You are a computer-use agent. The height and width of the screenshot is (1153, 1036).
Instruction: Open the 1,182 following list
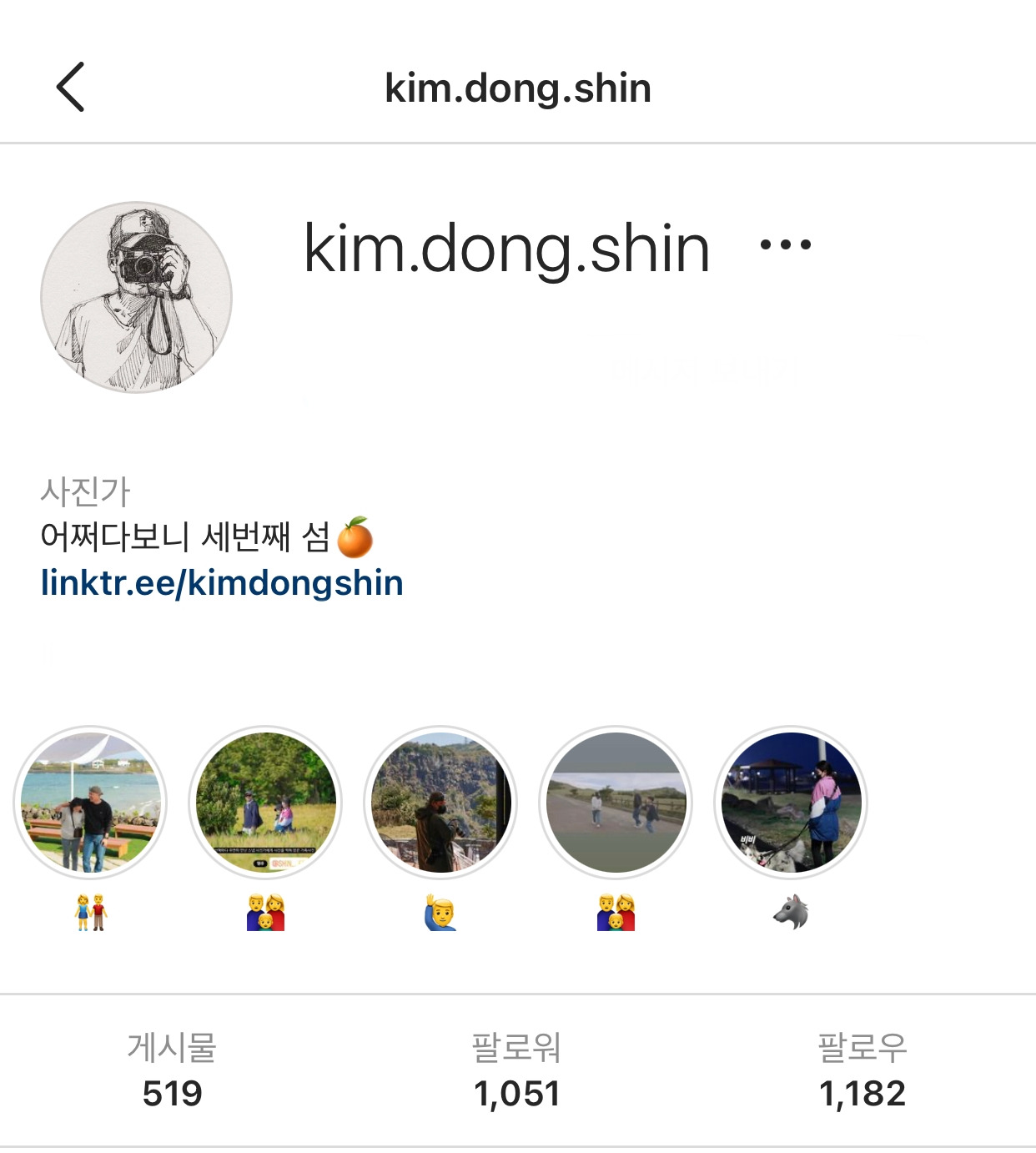[x=862, y=1071]
